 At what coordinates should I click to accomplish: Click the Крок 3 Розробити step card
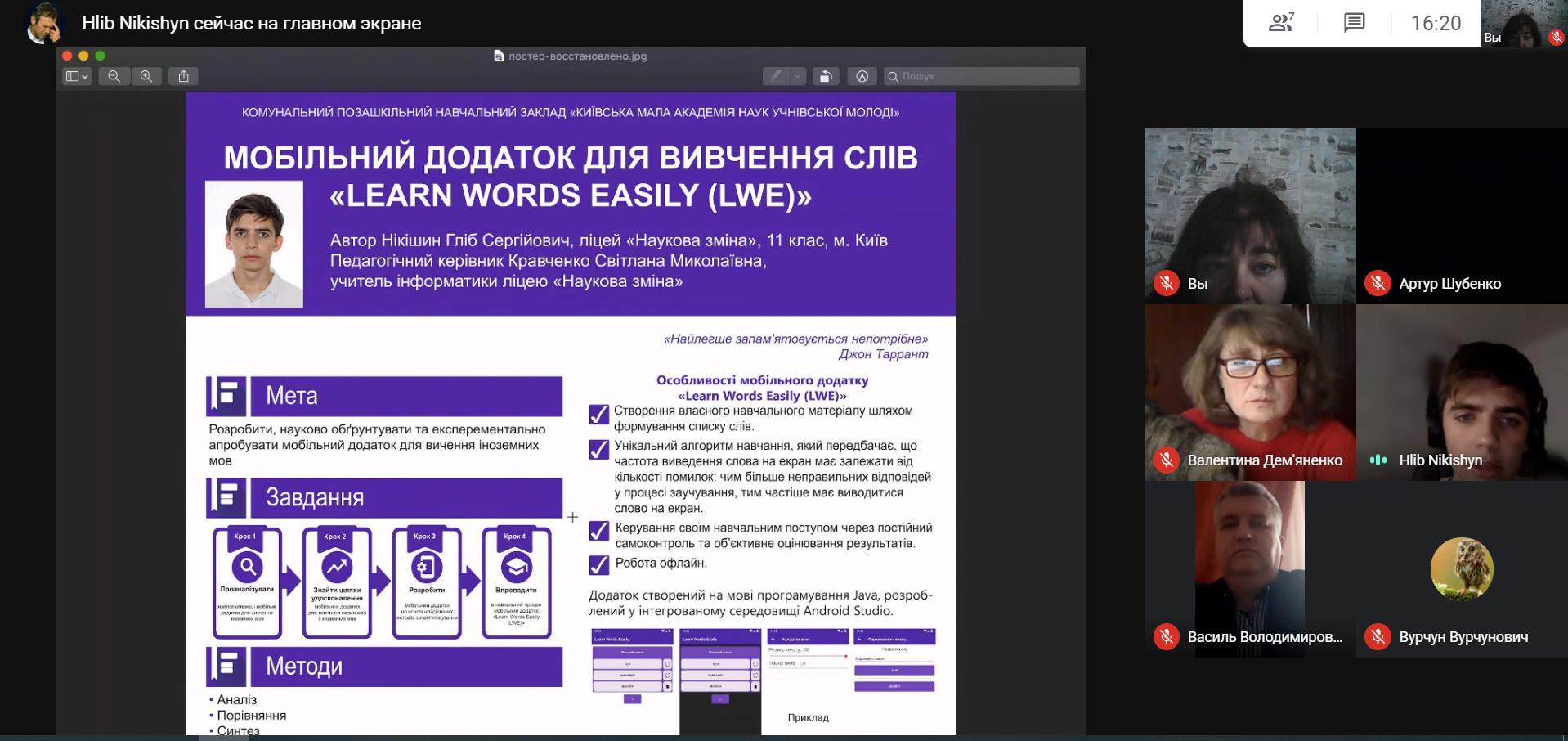tap(427, 582)
